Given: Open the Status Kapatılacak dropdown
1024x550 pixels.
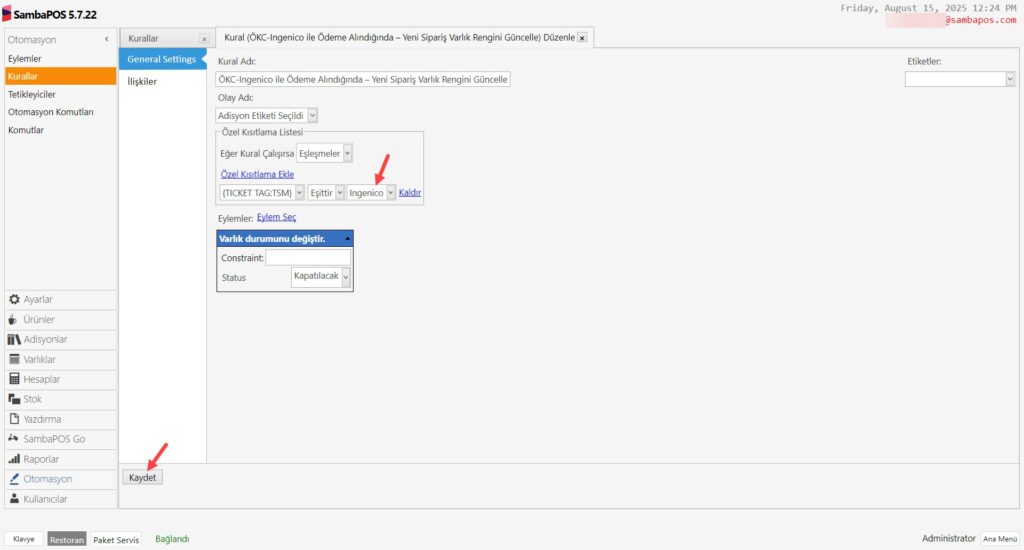Looking at the screenshot, I should 346,278.
